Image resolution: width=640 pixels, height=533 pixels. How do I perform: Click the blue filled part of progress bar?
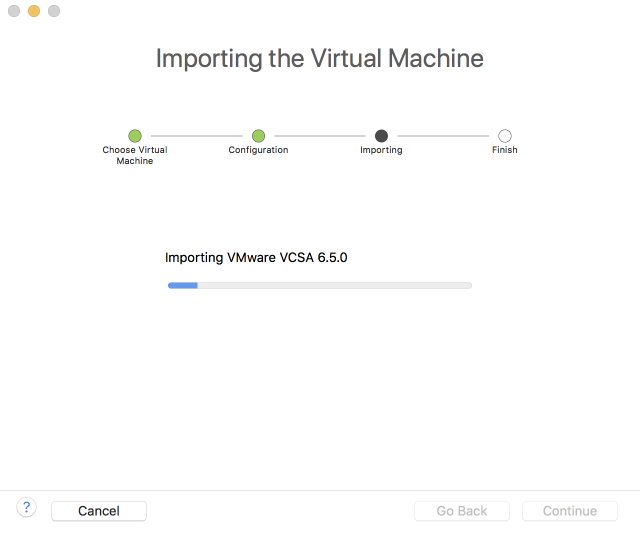click(183, 285)
